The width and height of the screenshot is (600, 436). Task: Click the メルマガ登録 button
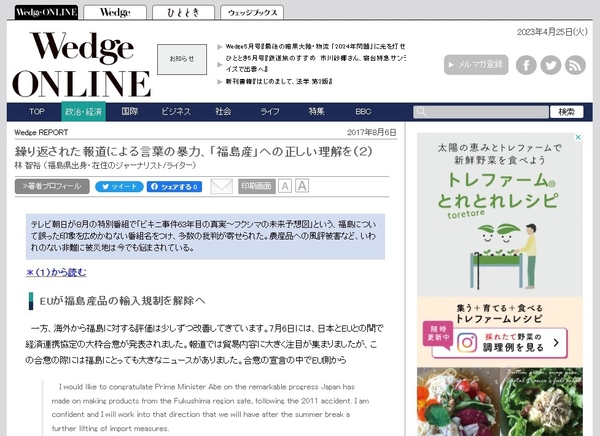476,65
